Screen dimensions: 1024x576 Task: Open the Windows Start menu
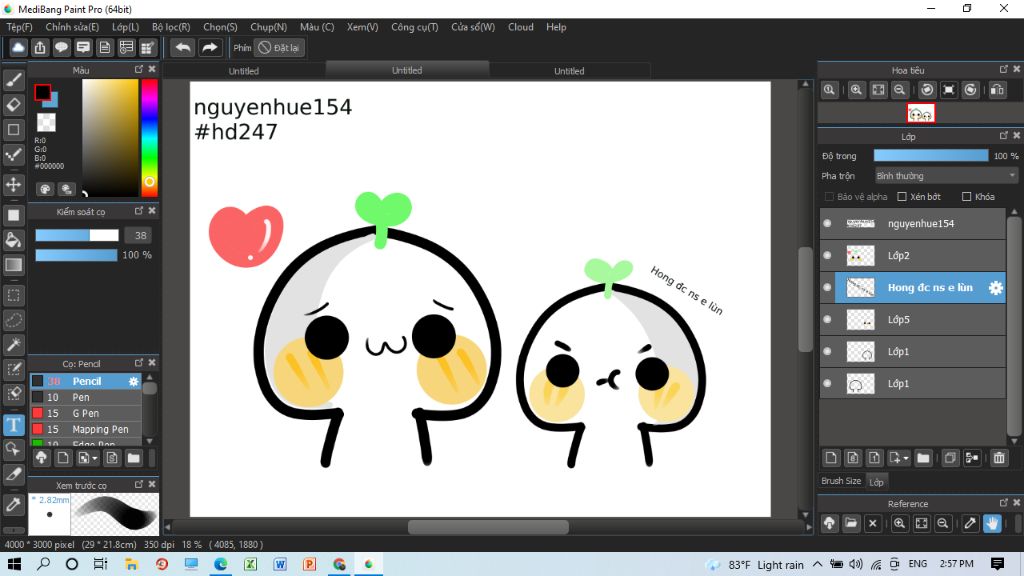(x=14, y=564)
